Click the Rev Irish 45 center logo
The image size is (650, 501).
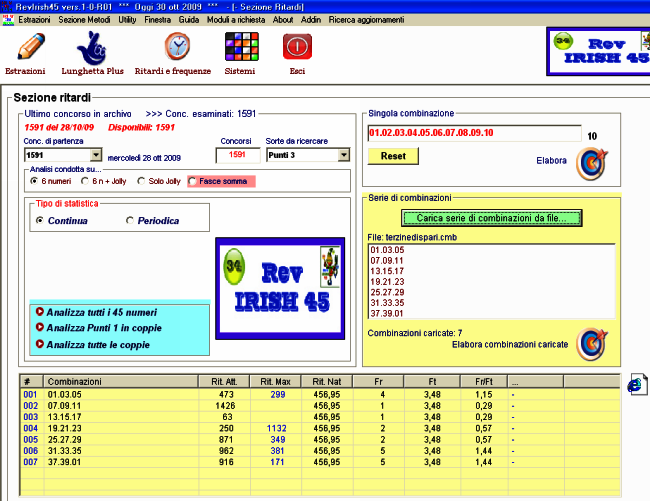[x=280, y=288]
